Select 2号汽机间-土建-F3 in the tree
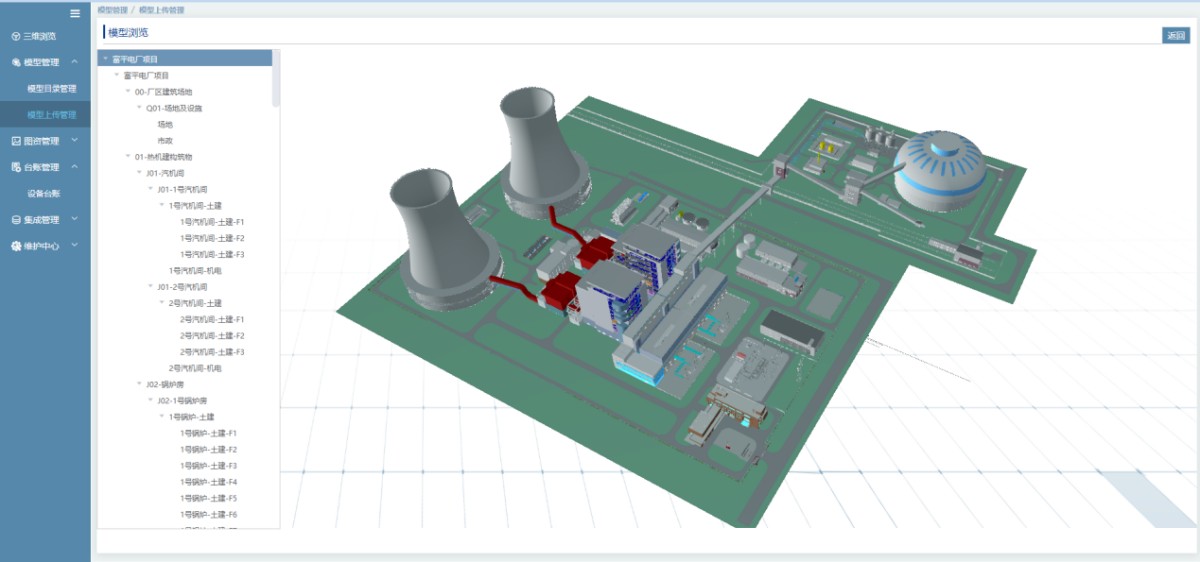The image size is (1200, 562). [213, 352]
